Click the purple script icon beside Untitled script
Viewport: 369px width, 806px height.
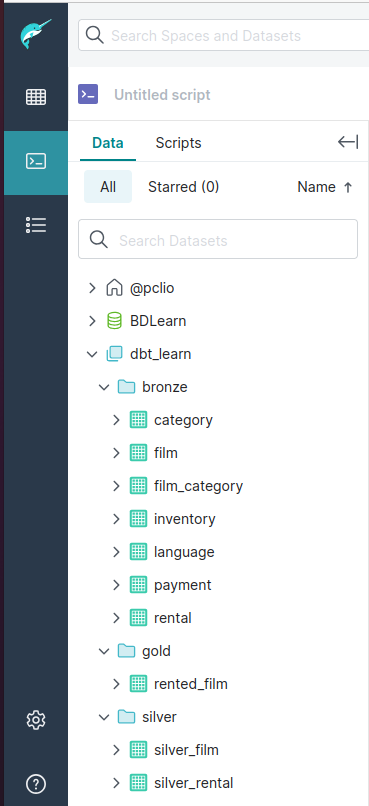point(88,95)
